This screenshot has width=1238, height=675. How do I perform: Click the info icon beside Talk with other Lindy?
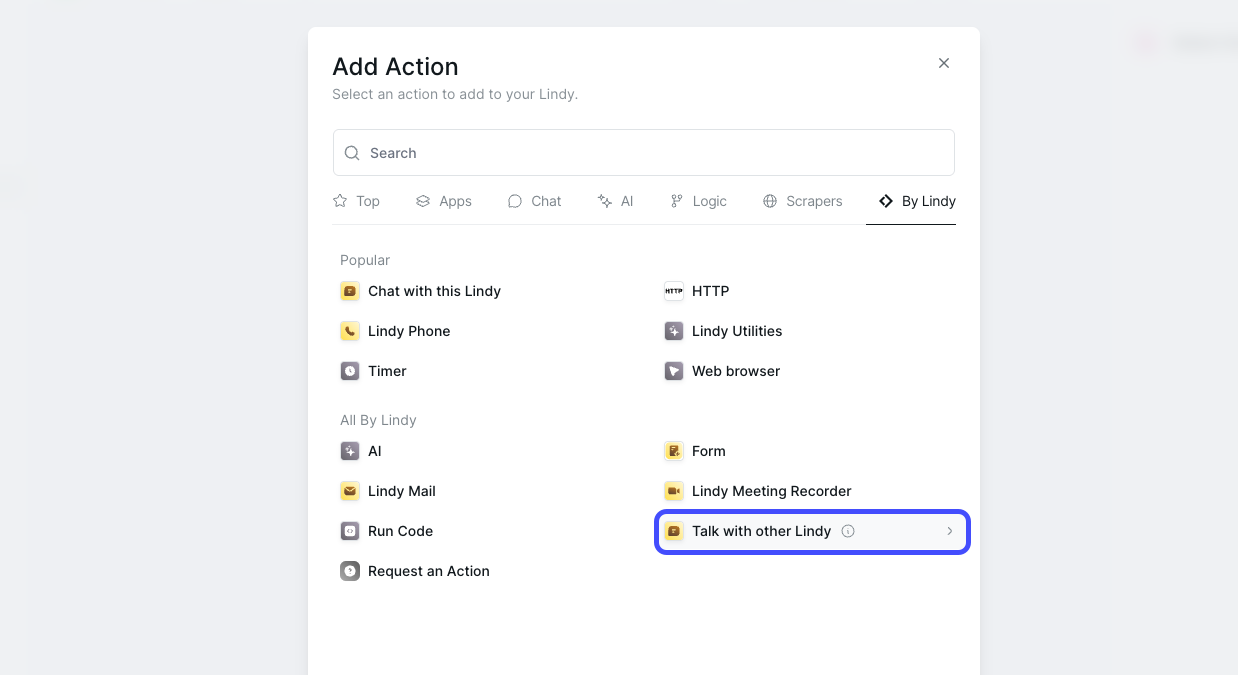[848, 531]
